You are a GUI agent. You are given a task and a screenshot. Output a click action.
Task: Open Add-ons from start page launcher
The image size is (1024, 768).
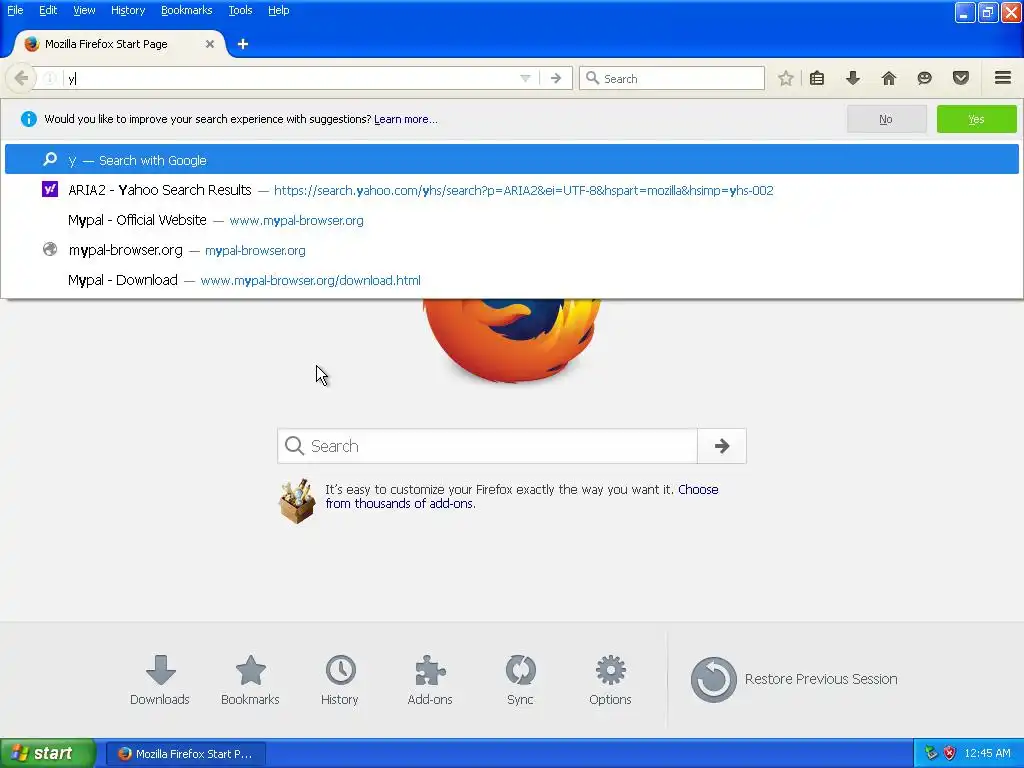430,680
